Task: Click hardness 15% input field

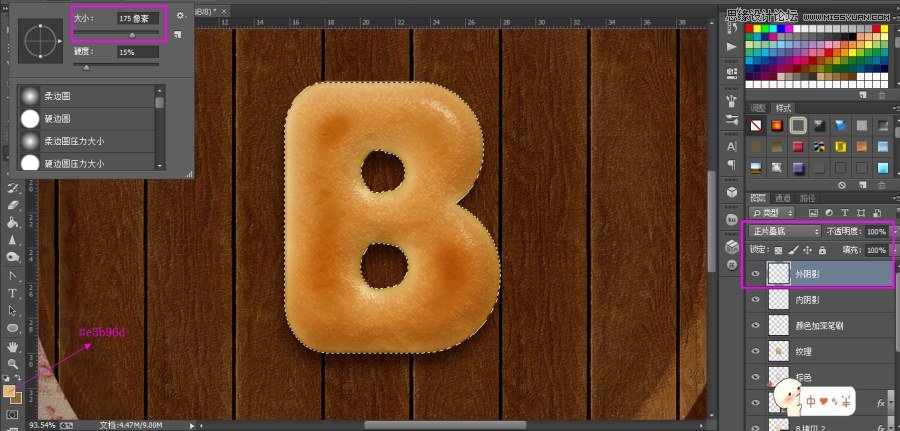Action: coord(138,52)
